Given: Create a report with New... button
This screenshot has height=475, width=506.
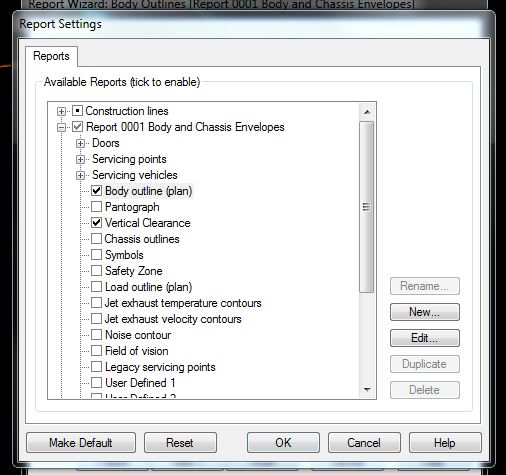Looking at the screenshot, I should click(x=425, y=312).
